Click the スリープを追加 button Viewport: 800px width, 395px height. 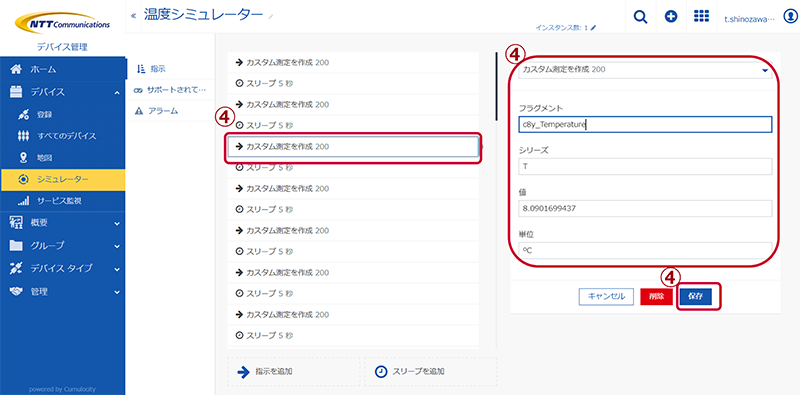point(431,372)
